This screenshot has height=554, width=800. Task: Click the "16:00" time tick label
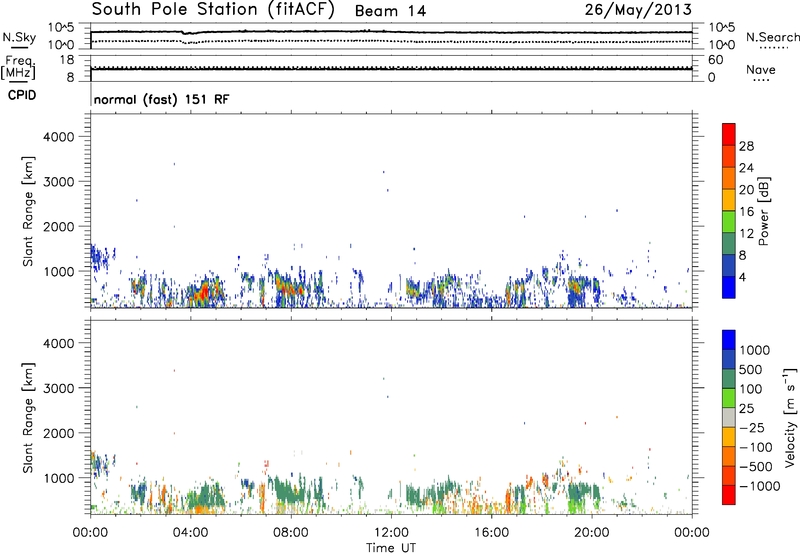pyautogui.click(x=491, y=533)
